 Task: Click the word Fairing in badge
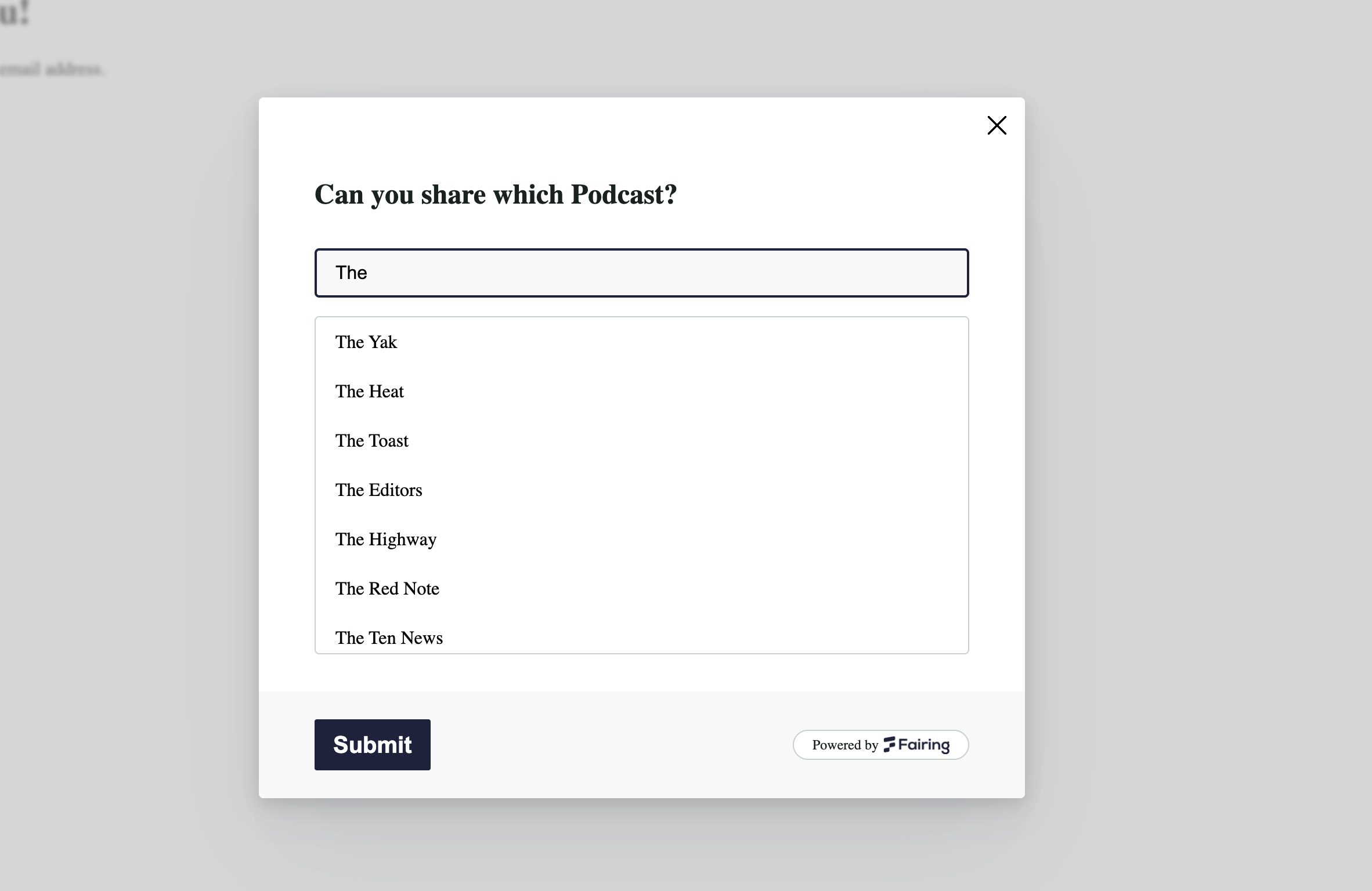pyautogui.click(x=924, y=745)
